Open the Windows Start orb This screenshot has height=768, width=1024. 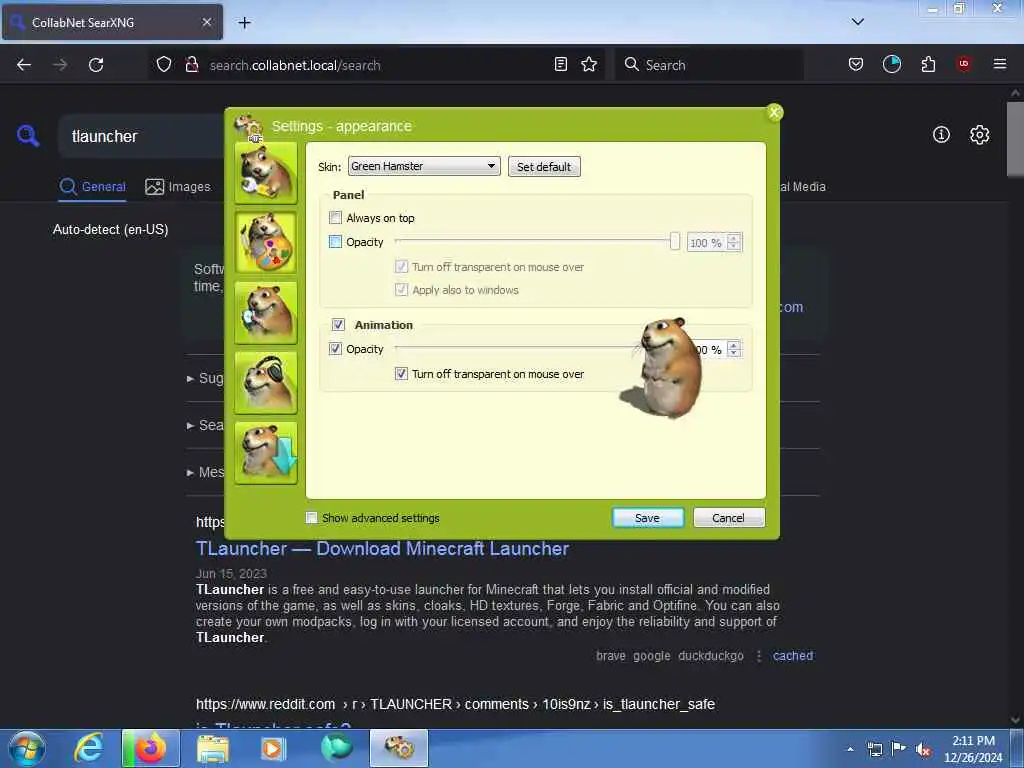coord(27,749)
